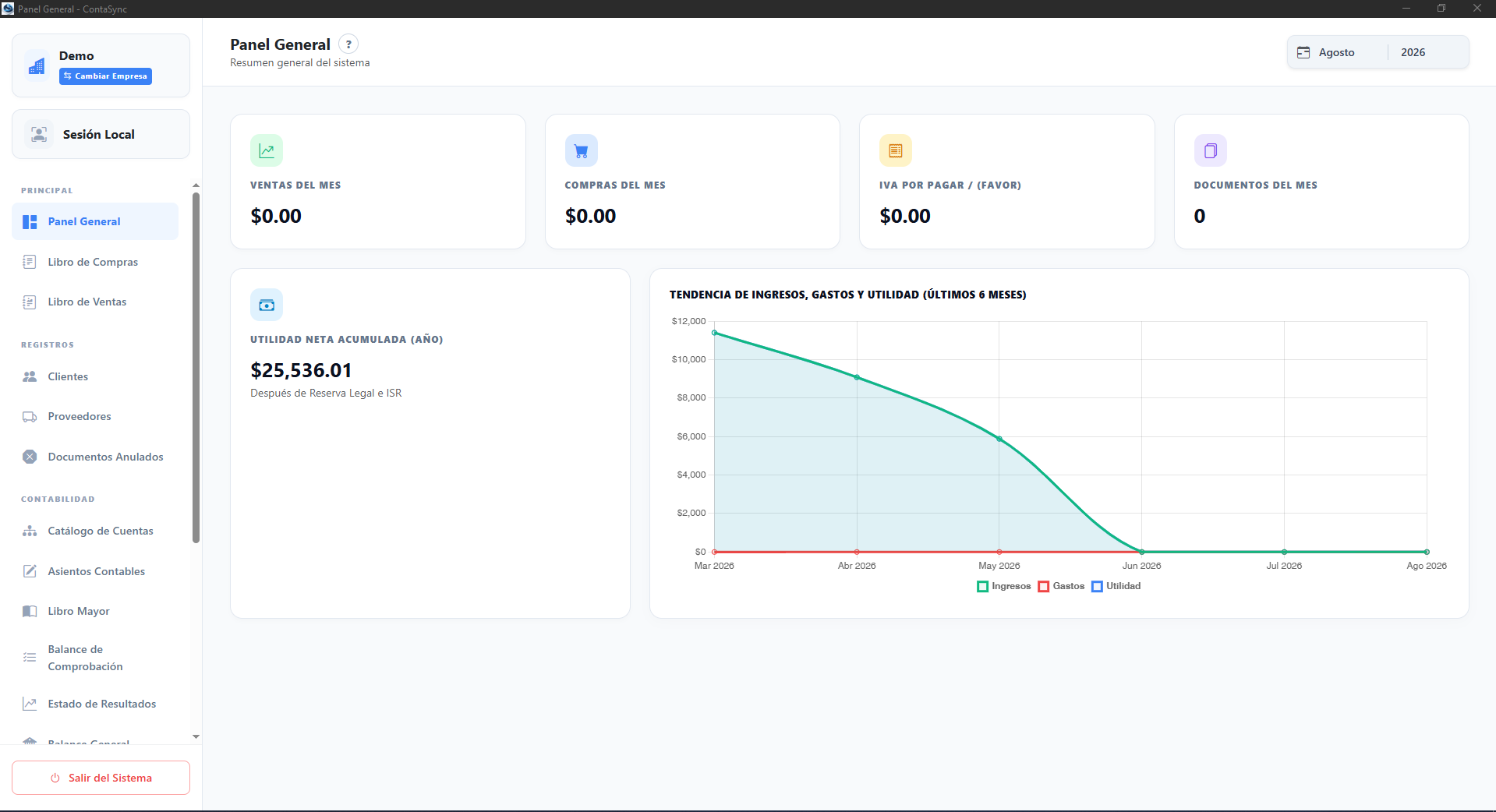Open the Clientes menu item
Image resolution: width=1496 pixels, height=812 pixels.
click(95, 376)
